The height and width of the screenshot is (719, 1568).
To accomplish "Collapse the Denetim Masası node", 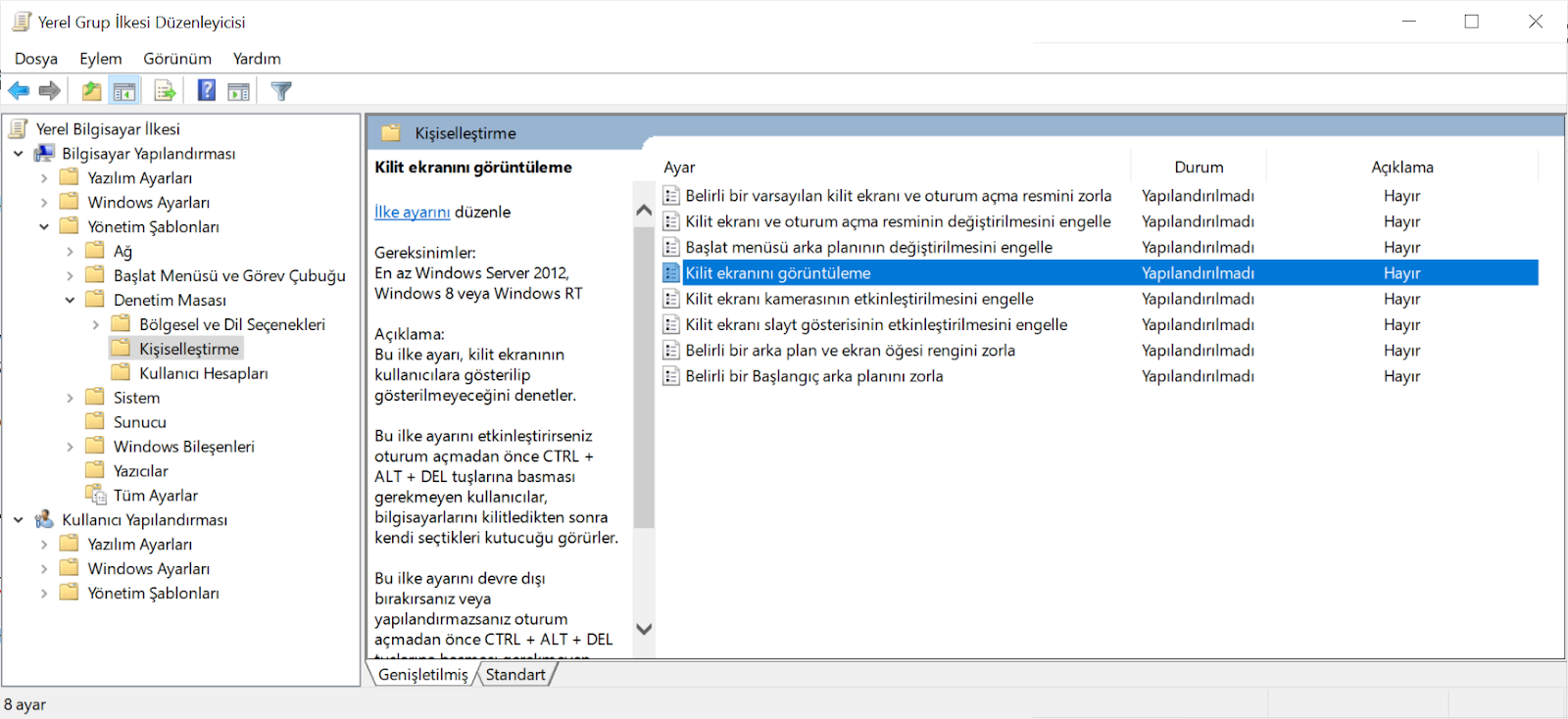I will (x=70, y=300).
